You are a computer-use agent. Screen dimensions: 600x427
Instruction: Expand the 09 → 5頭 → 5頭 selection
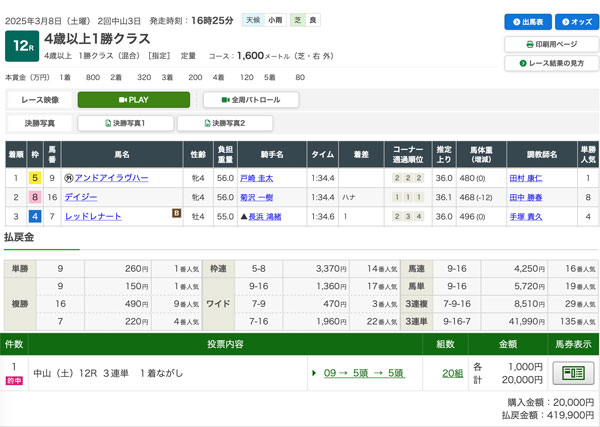click(x=363, y=373)
